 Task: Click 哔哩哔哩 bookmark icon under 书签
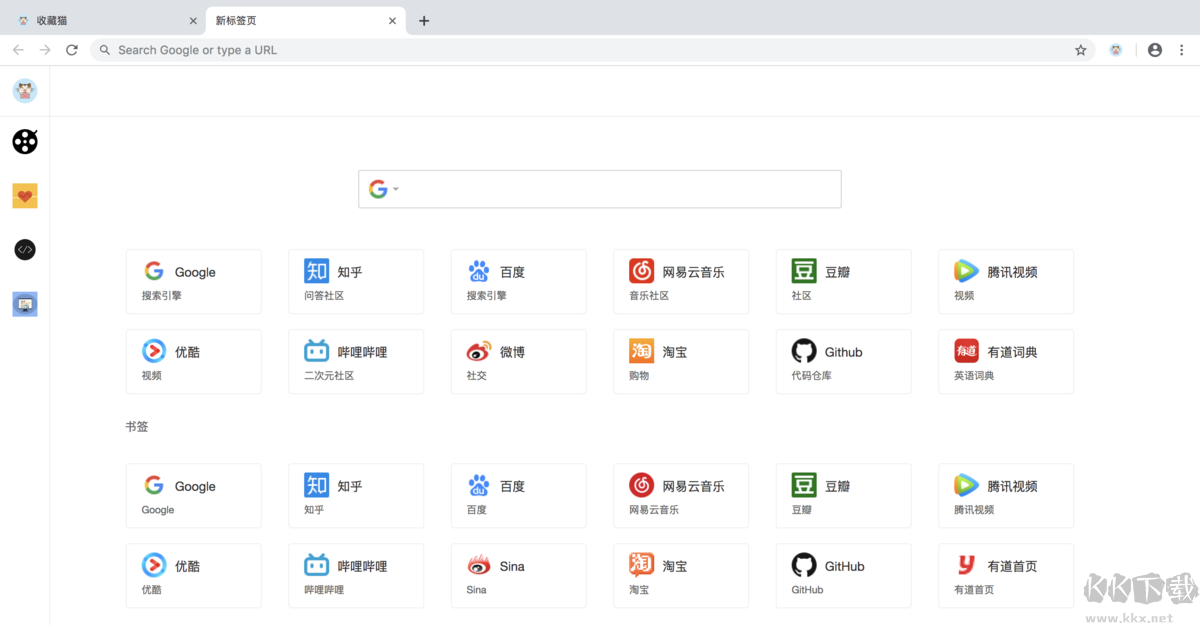(x=316, y=565)
